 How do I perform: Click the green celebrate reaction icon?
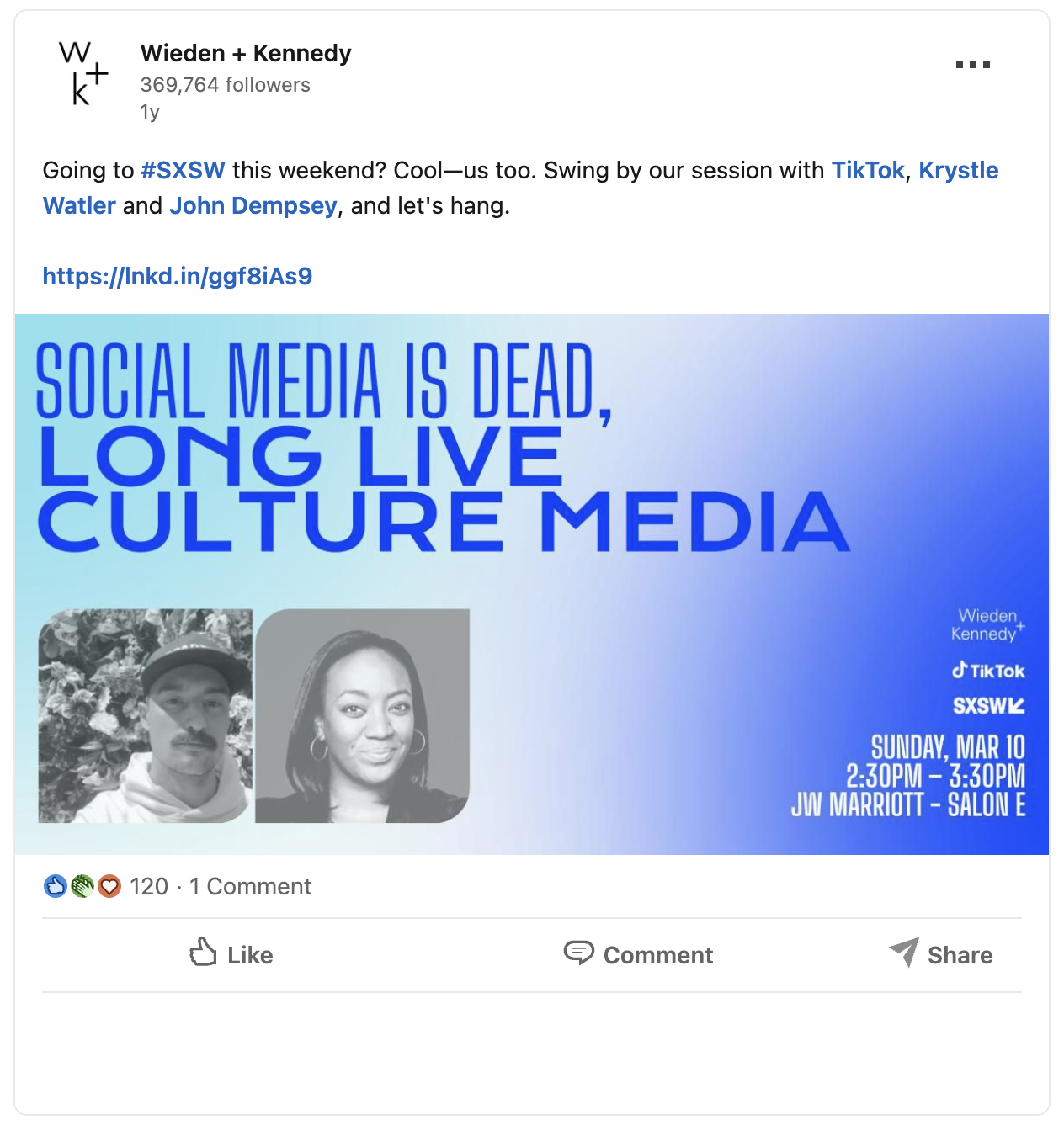pos(82,886)
